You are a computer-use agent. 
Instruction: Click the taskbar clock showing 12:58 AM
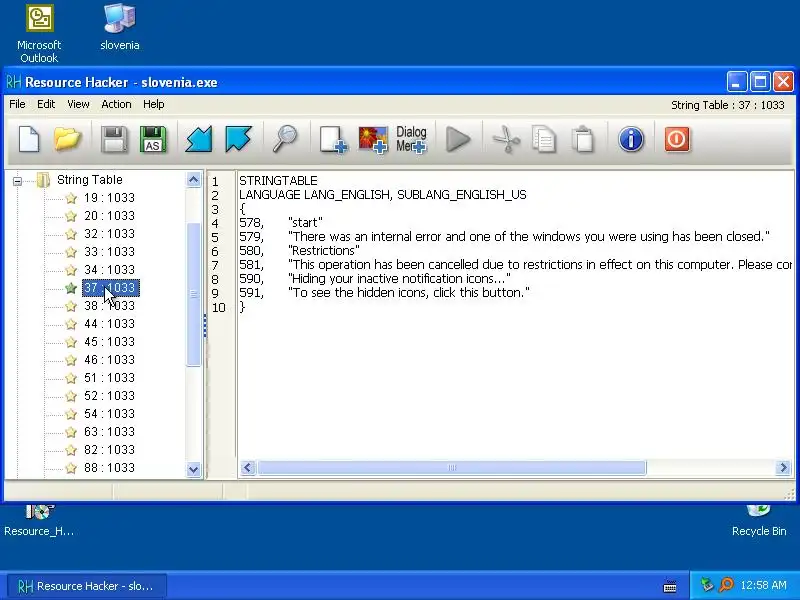pyautogui.click(x=763, y=585)
